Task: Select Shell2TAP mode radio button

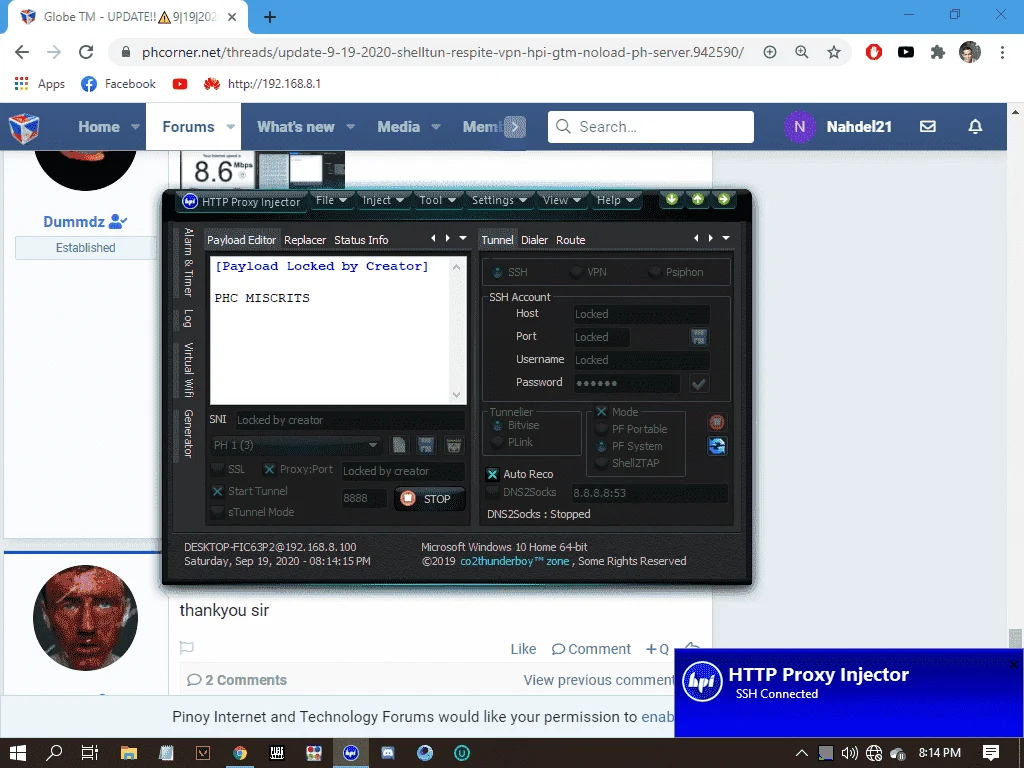Action: tap(602, 463)
